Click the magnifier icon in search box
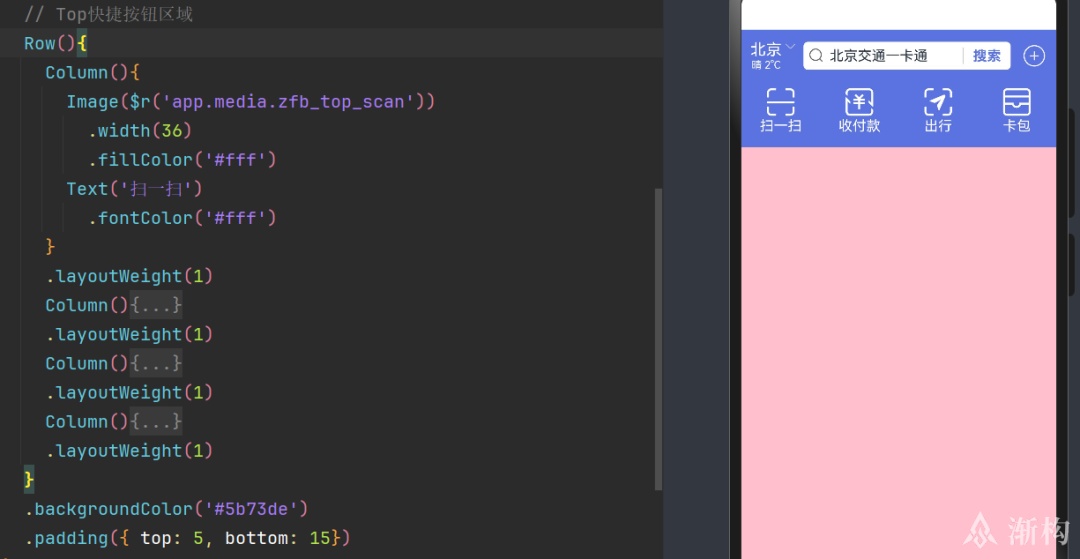Screen dimensions: 1080x559 coord(816,56)
